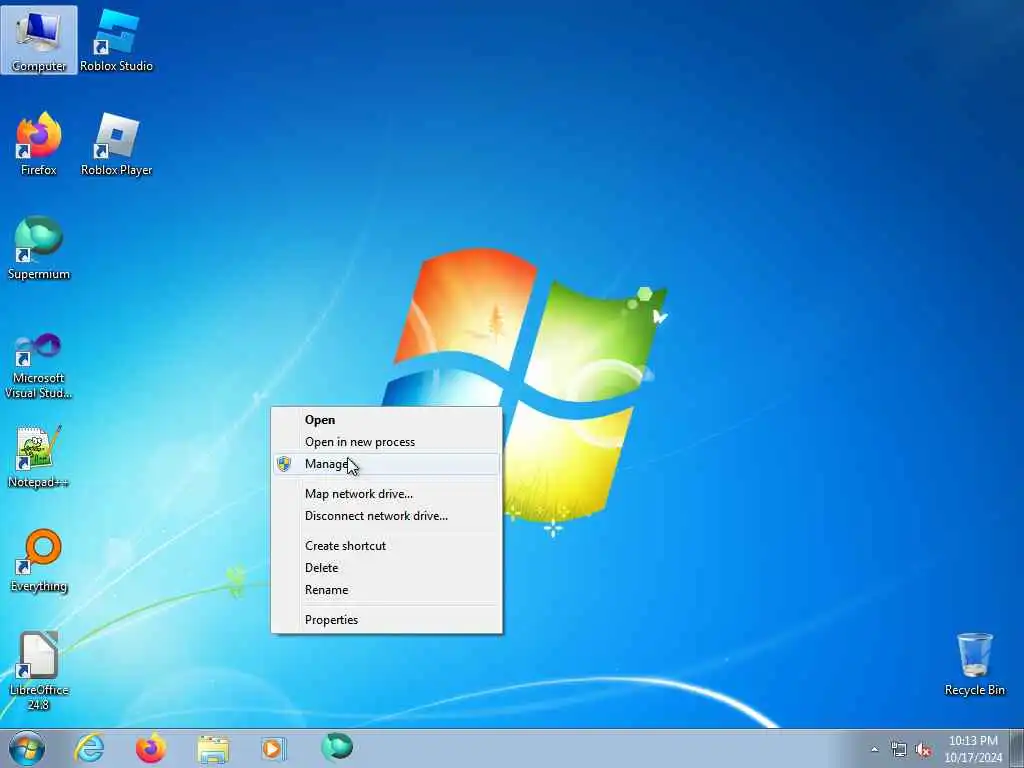Select the Microsoft Visual Studio shortcut
Viewport: 1024px width, 768px height.
tap(39, 366)
